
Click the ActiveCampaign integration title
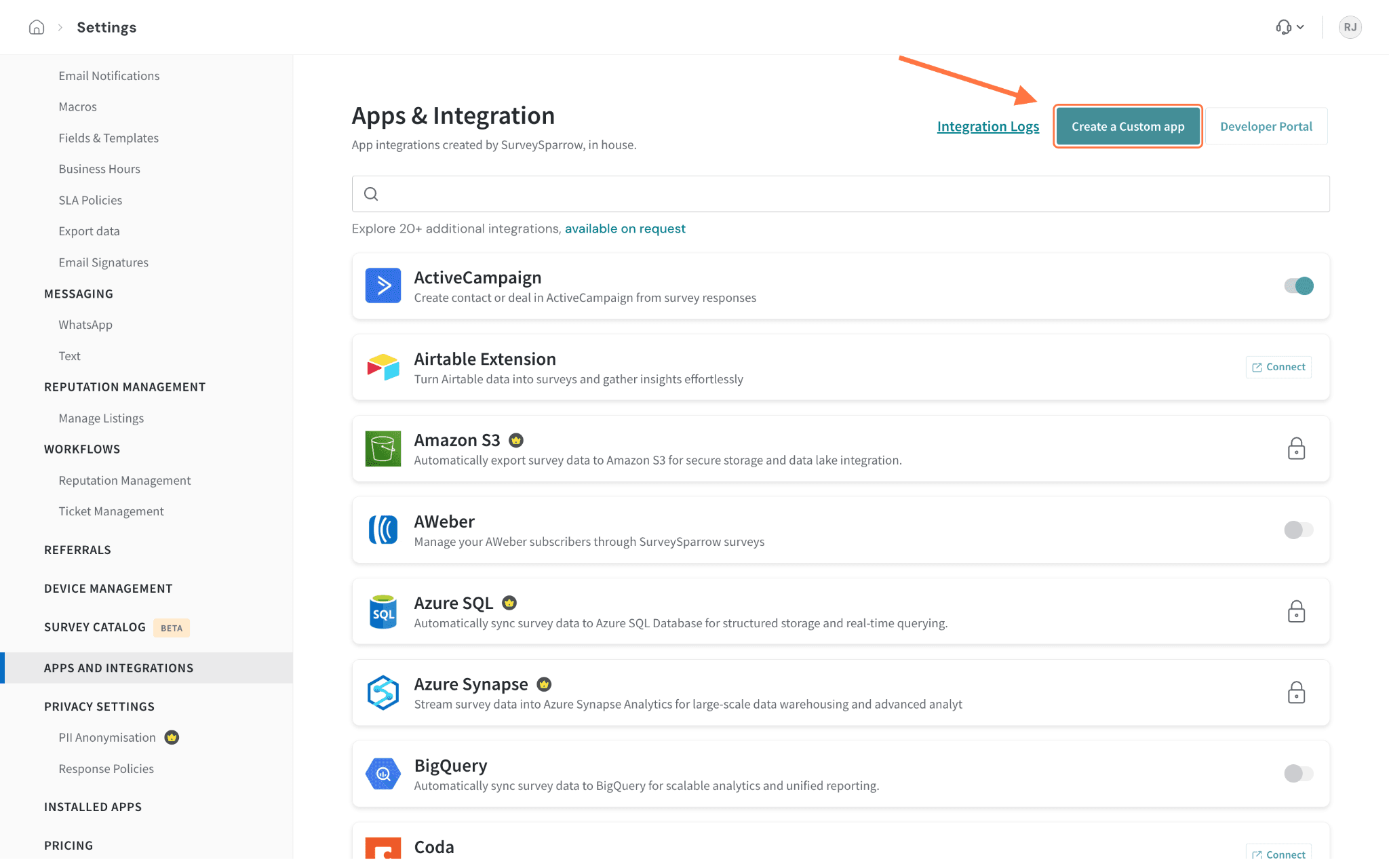coord(477,277)
